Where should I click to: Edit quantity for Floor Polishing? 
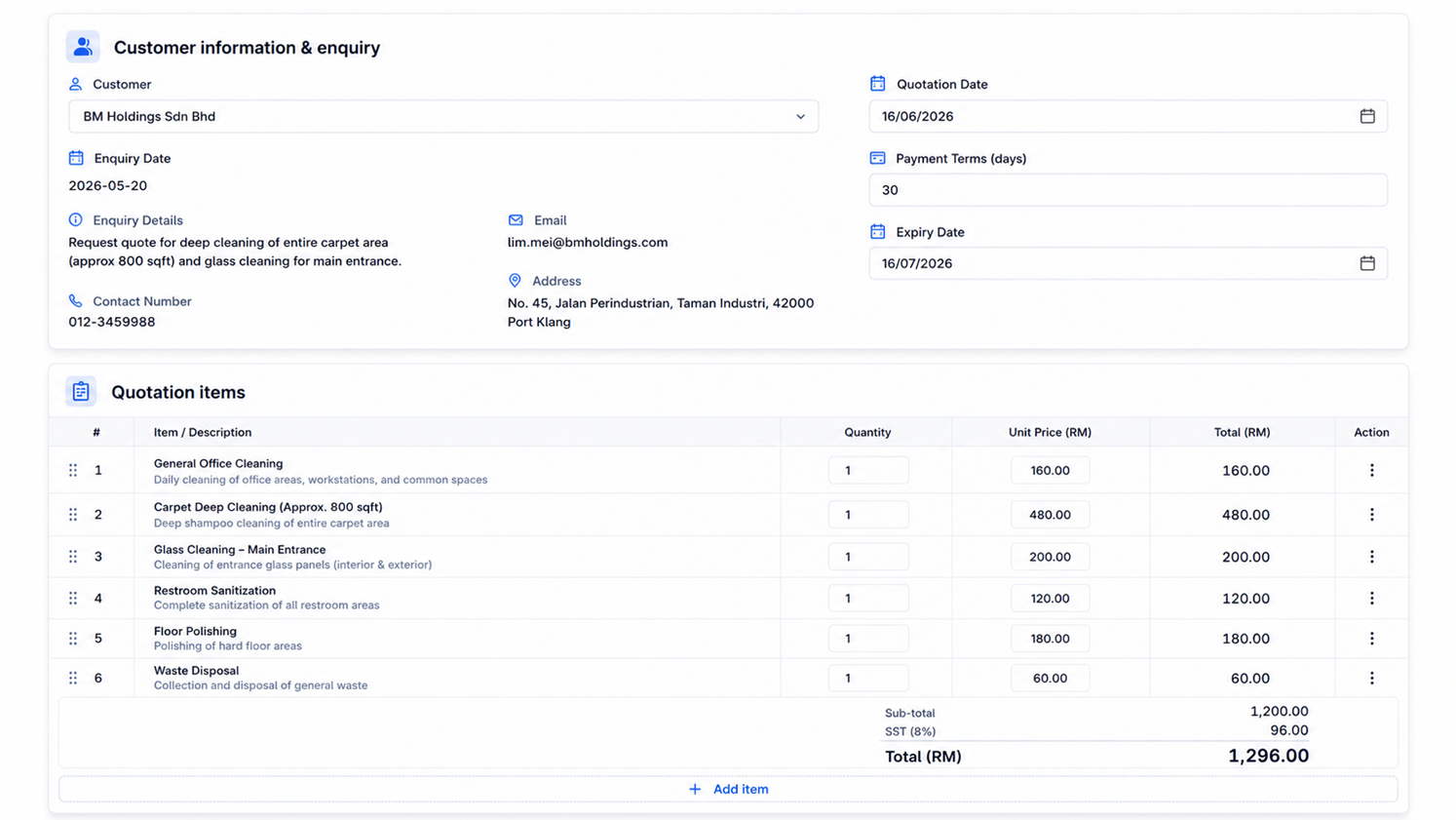[868, 639]
